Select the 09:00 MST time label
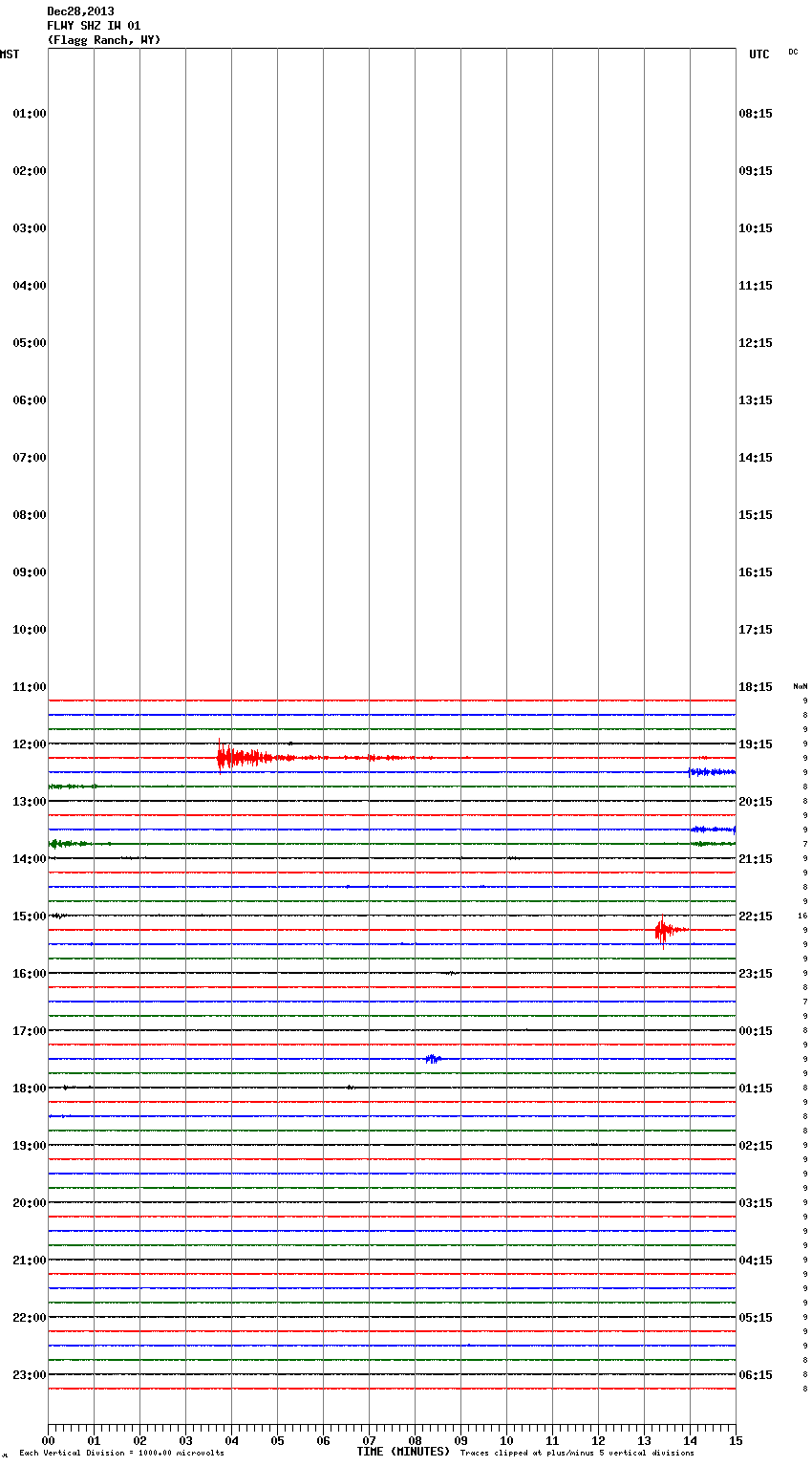812x1466 pixels. pyautogui.click(x=30, y=572)
